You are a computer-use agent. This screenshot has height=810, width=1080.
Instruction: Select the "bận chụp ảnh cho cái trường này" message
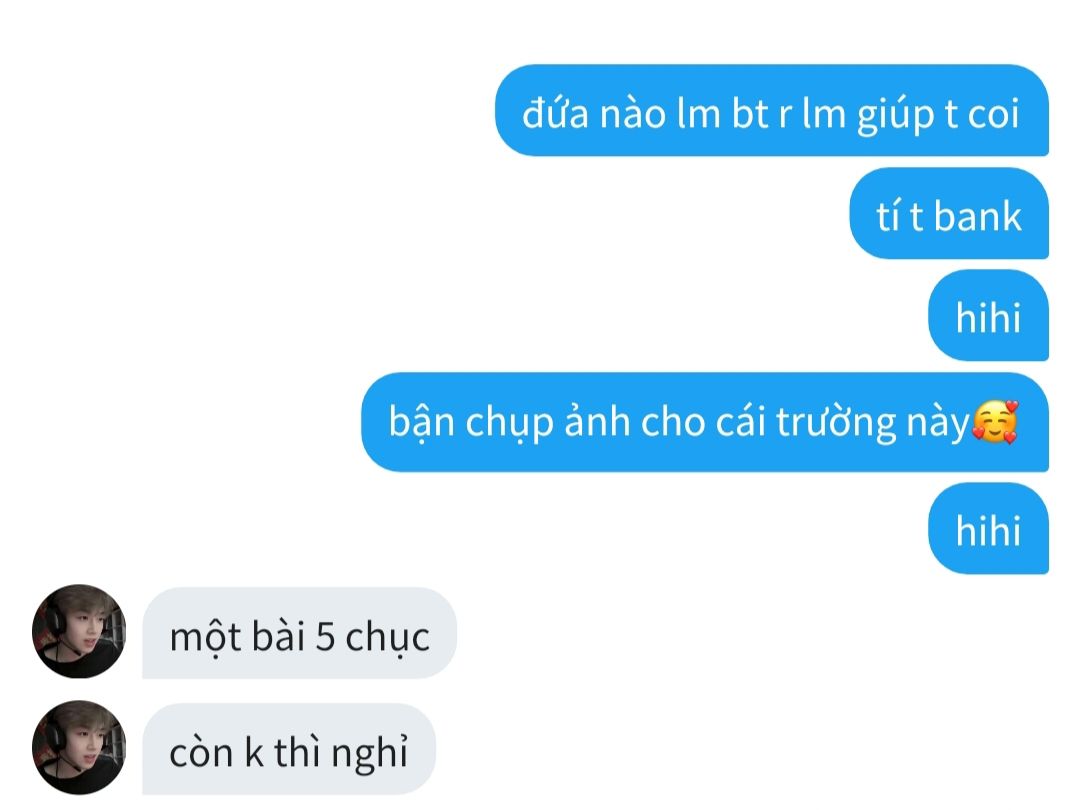pyautogui.click(x=705, y=422)
